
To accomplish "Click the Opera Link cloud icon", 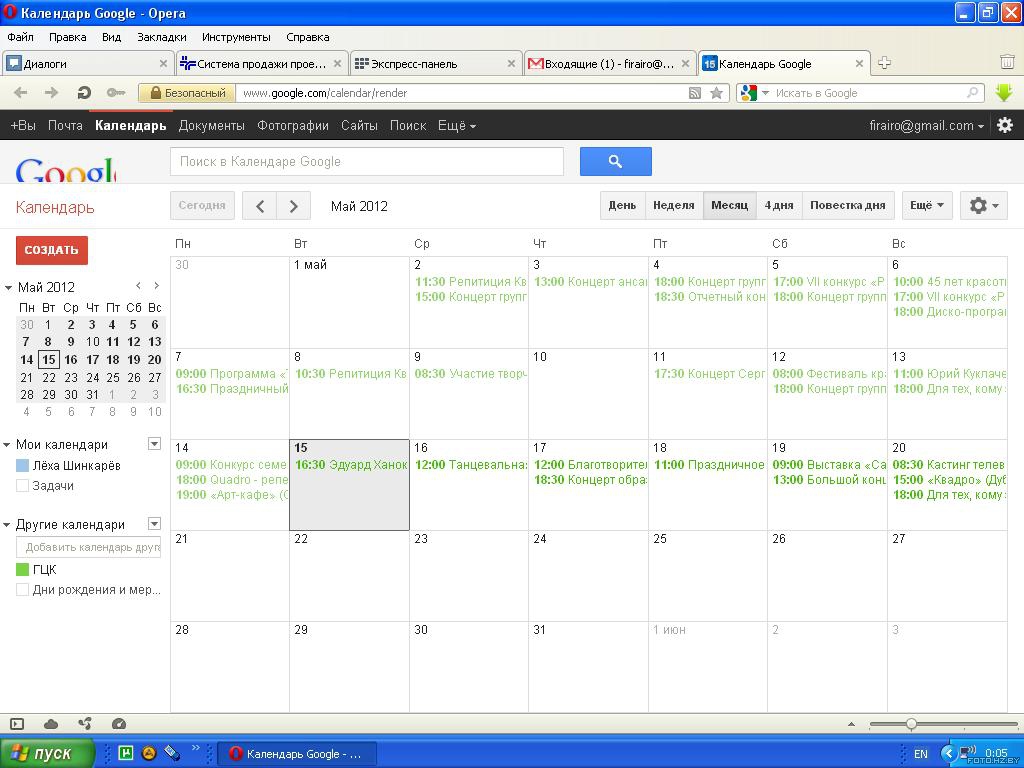I will 50,724.
